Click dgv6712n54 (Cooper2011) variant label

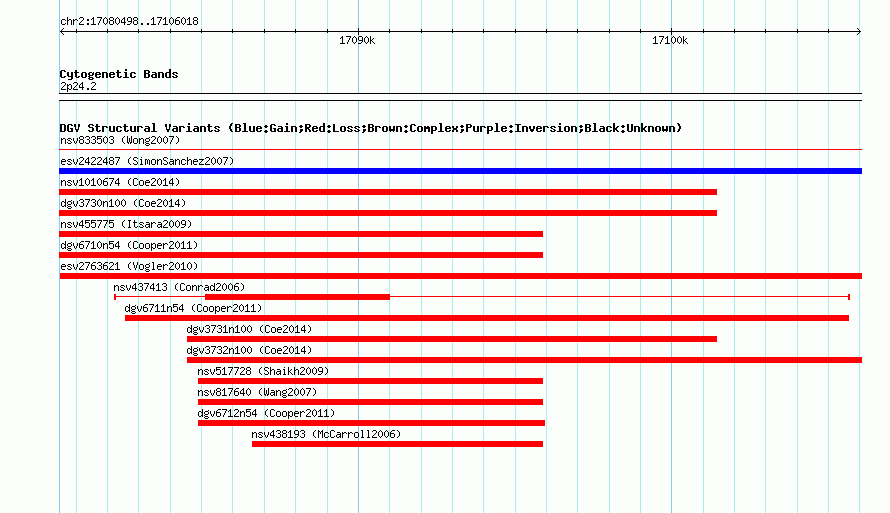(x=266, y=413)
